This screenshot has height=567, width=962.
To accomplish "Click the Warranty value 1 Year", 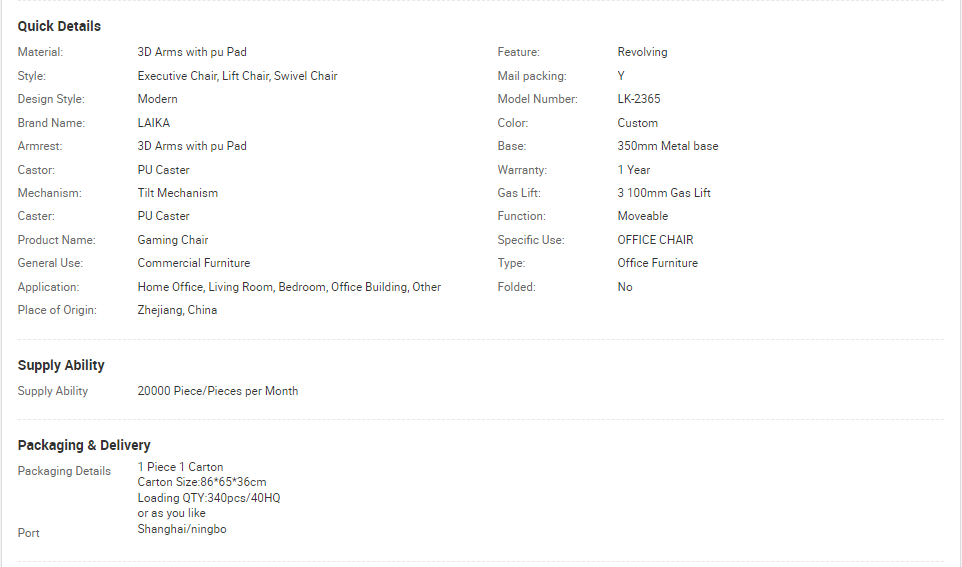I will 634,170.
